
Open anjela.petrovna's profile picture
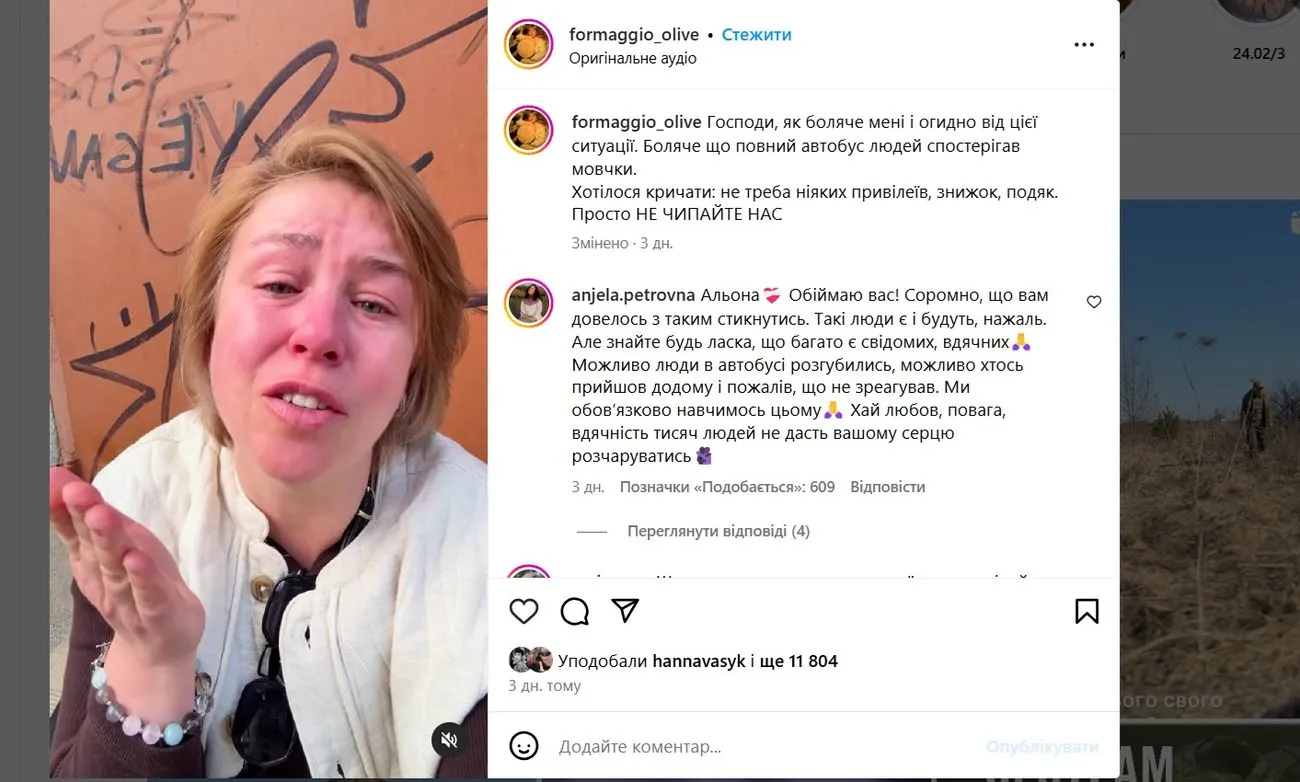click(529, 303)
